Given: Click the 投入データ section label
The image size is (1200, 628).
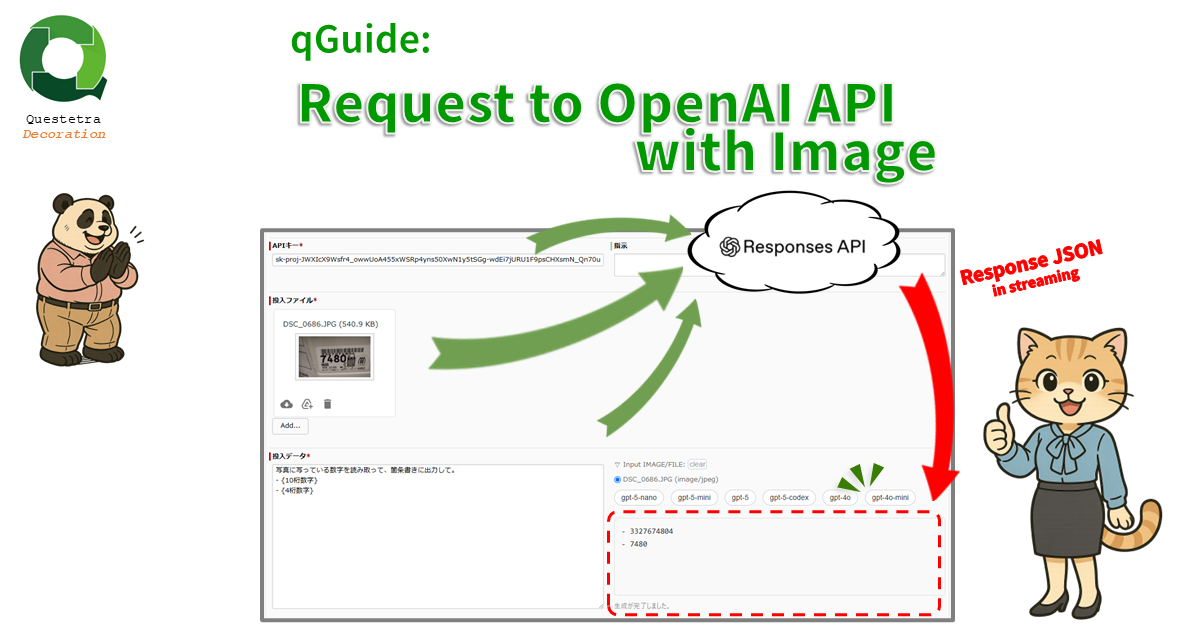Looking at the screenshot, I should coord(290,456).
